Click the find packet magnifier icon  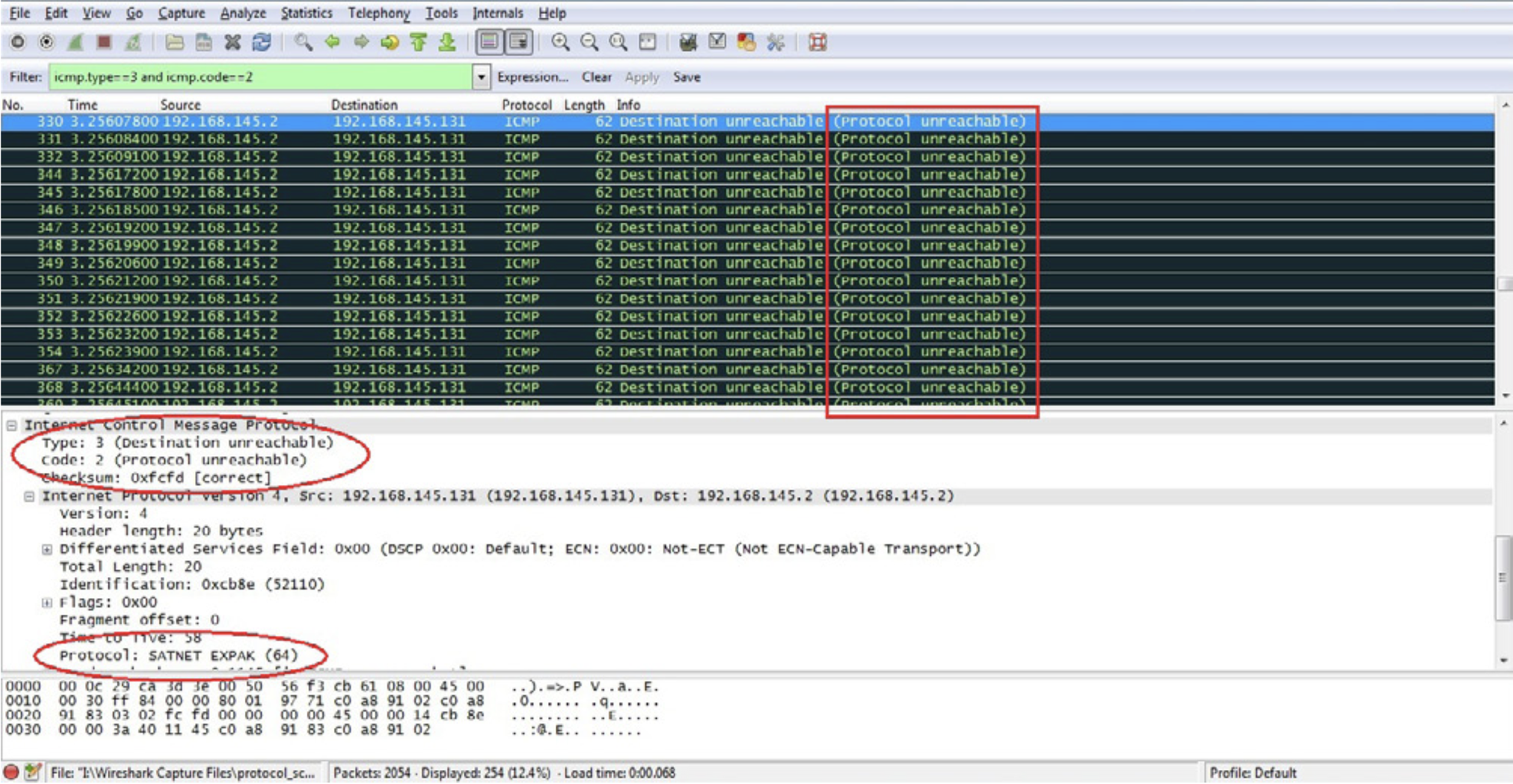click(x=303, y=42)
